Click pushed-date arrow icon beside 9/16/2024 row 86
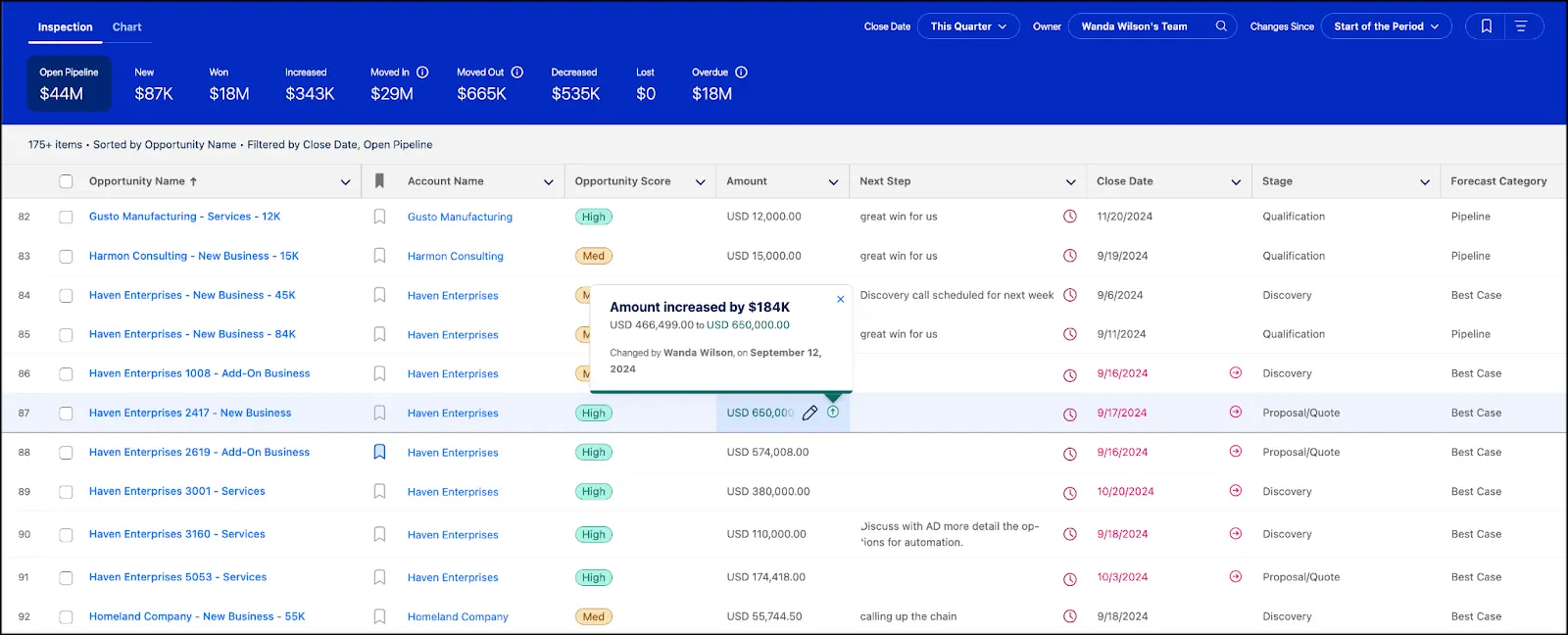 (1236, 373)
